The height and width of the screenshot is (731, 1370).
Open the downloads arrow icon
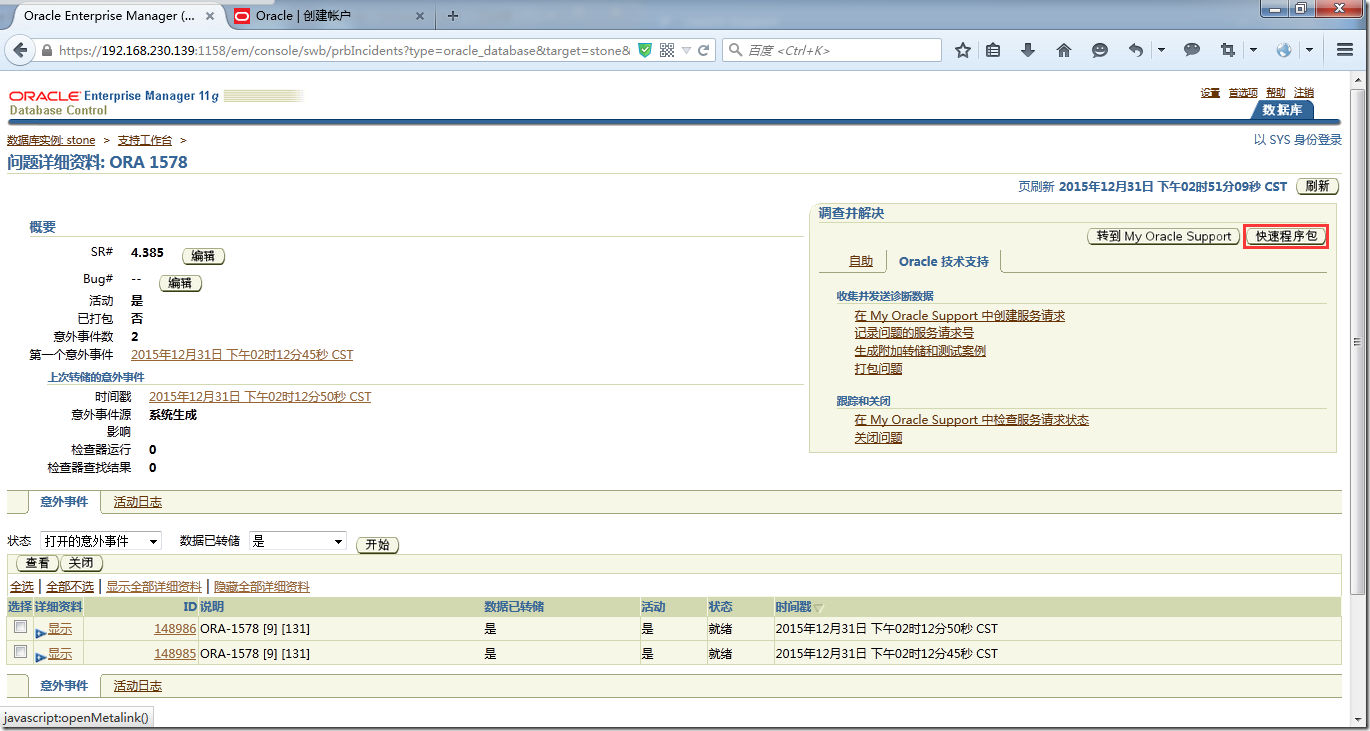(1028, 50)
